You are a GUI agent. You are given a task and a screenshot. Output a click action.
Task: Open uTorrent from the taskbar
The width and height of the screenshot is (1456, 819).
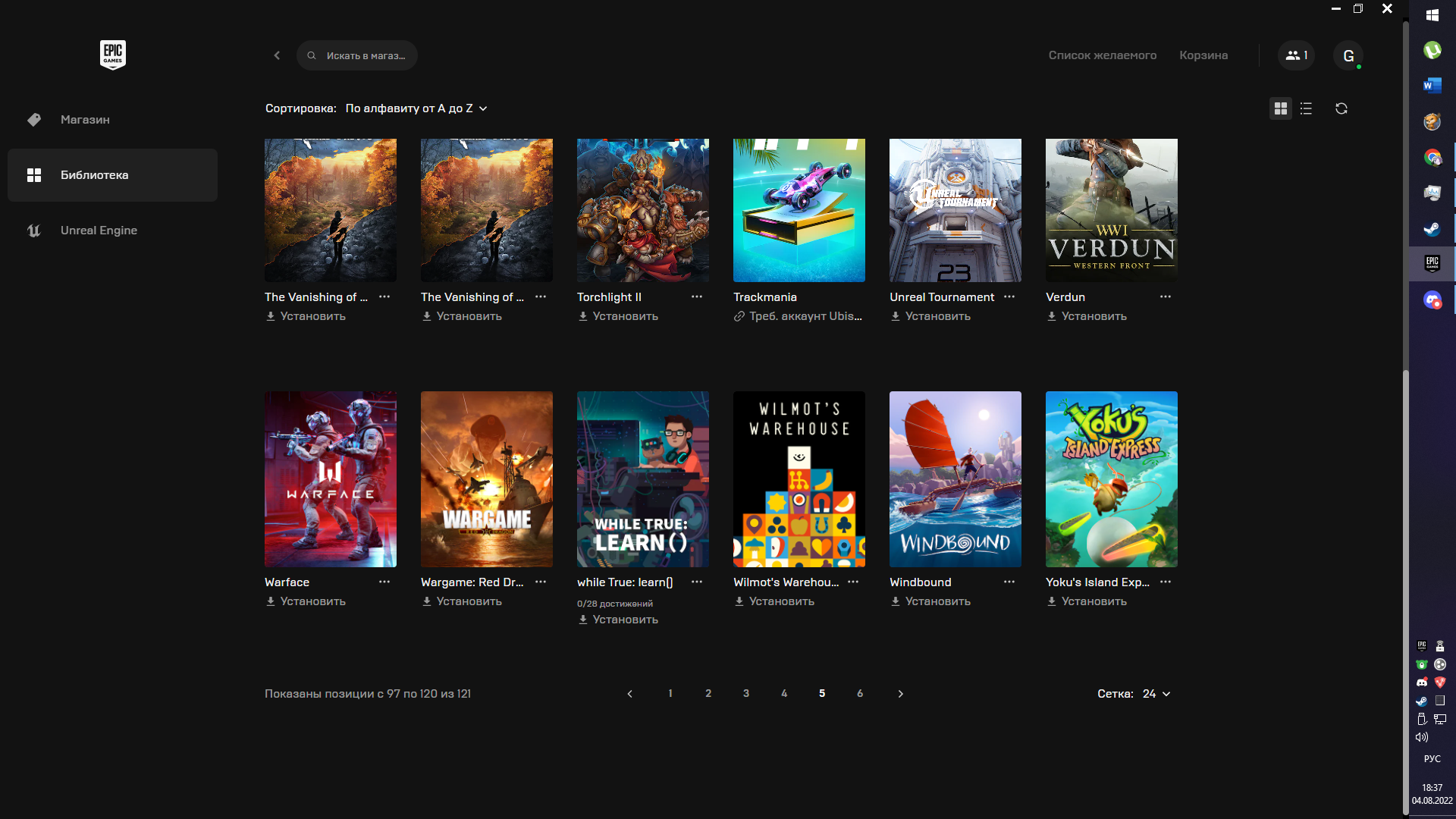click(x=1432, y=50)
